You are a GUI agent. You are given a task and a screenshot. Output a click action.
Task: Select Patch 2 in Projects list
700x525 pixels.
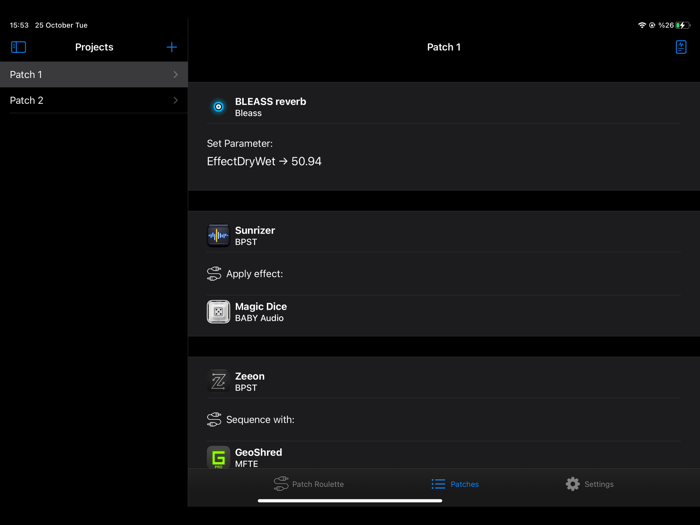[x=94, y=100]
